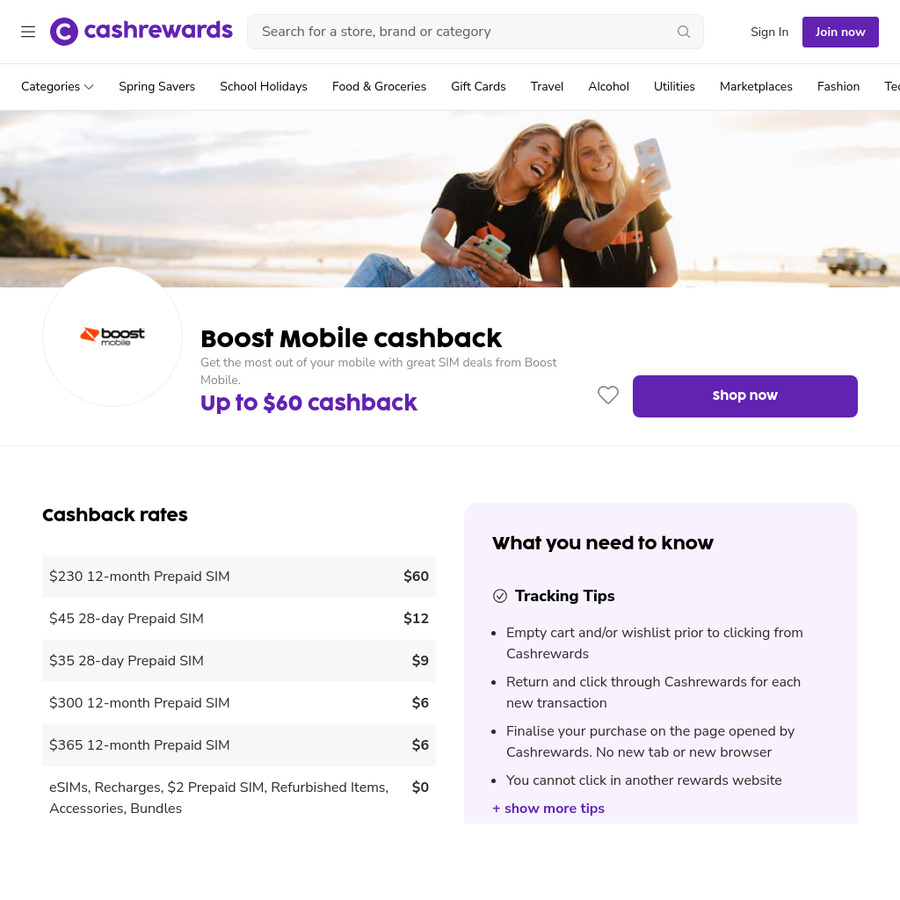The width and height of the screenshot is (900, 900).
Task: Open the Spring Savers menu item
Action: pos(157,87)
